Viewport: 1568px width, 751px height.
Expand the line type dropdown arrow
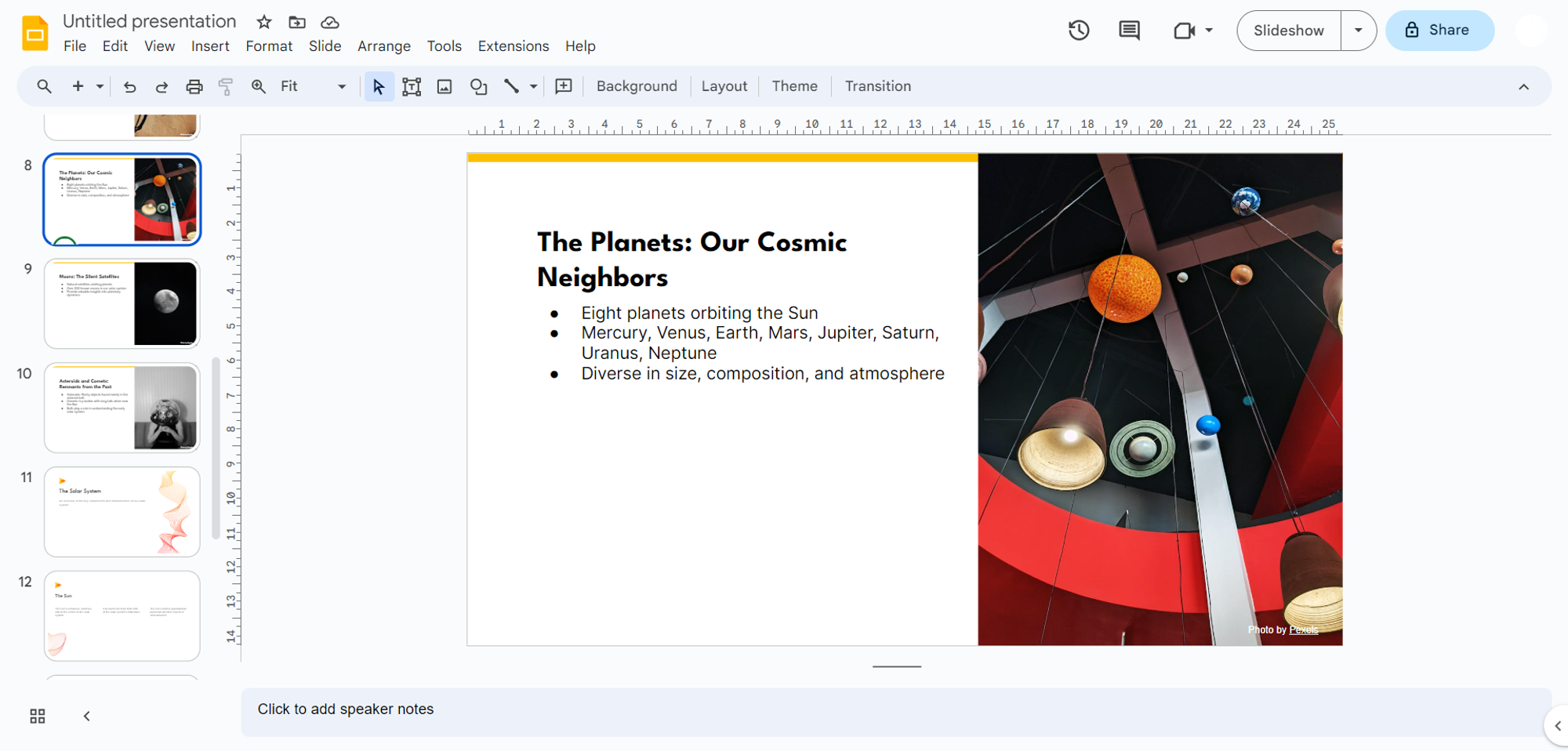click(533, 86)
